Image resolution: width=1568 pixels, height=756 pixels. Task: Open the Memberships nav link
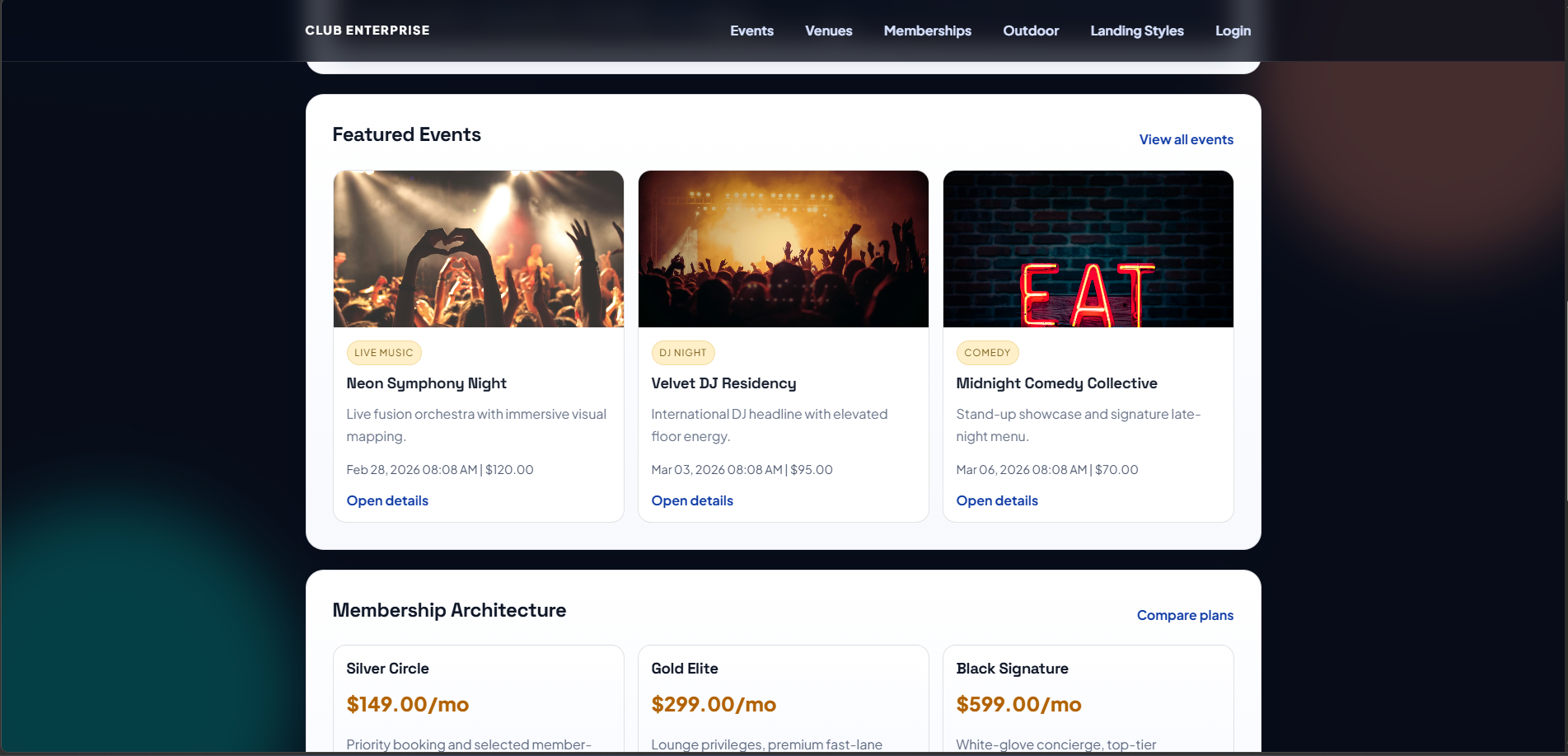927,31
